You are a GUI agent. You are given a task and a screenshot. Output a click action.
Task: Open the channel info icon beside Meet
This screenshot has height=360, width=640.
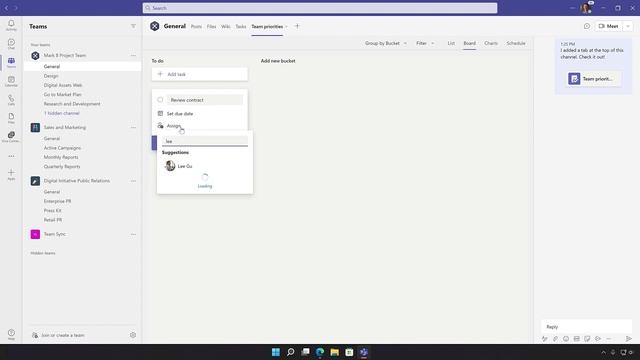pos(587,26)
